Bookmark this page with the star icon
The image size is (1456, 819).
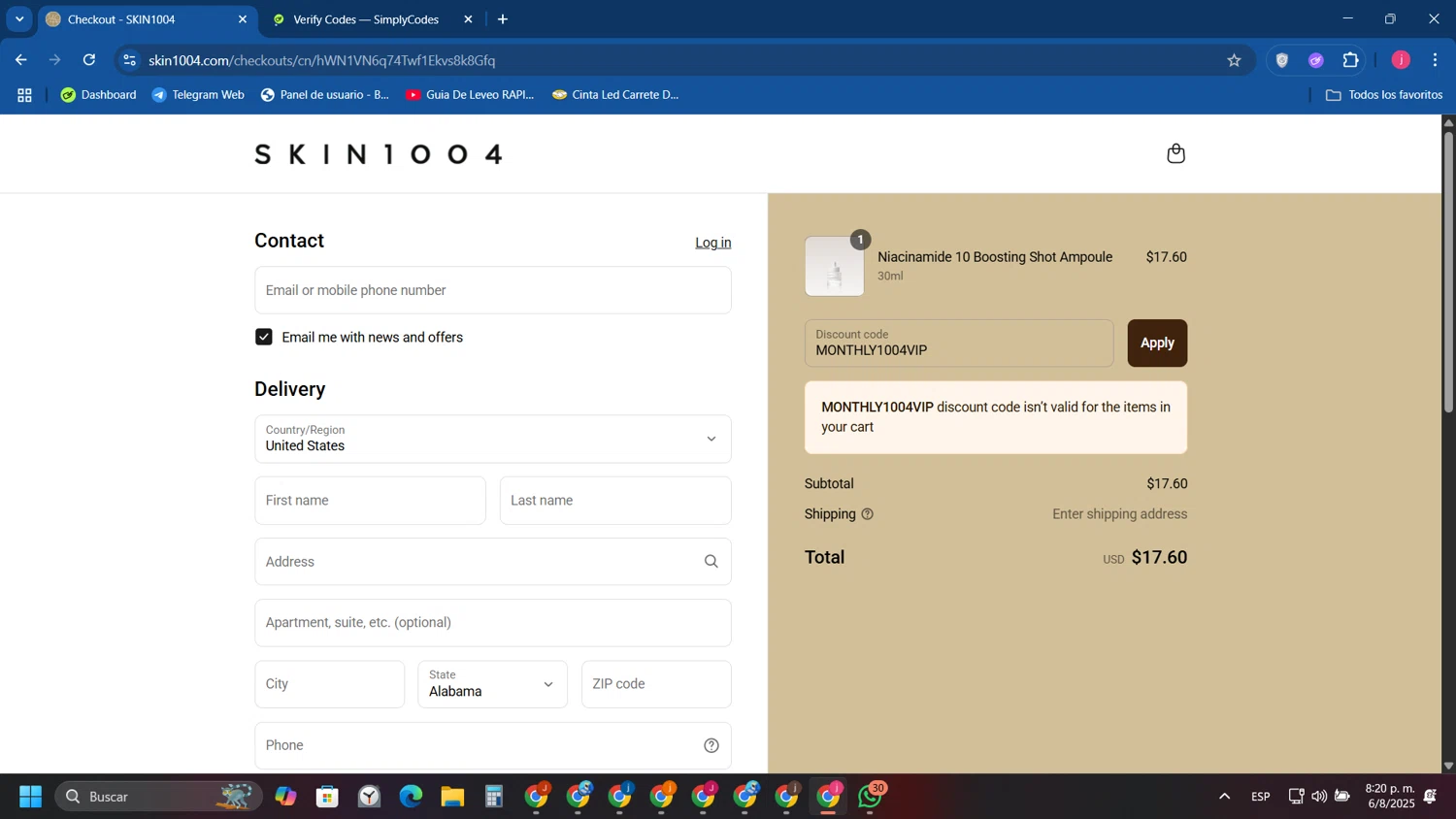[x=1234, y=60]
